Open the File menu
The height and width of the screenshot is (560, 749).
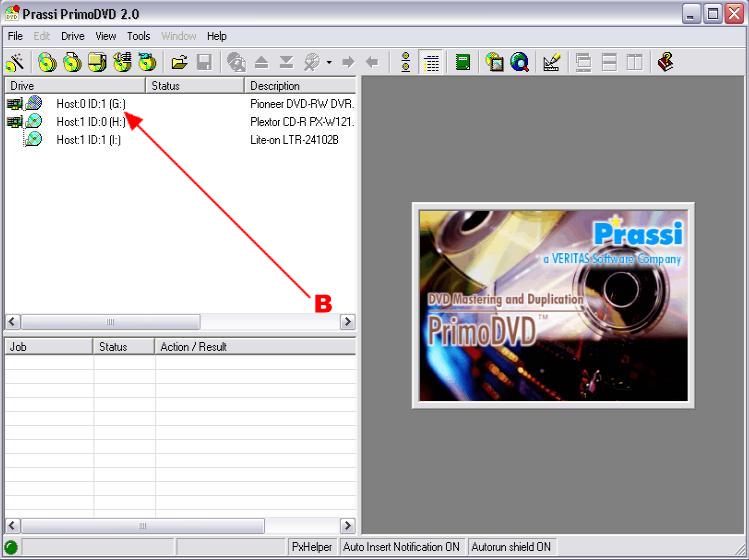15,36
